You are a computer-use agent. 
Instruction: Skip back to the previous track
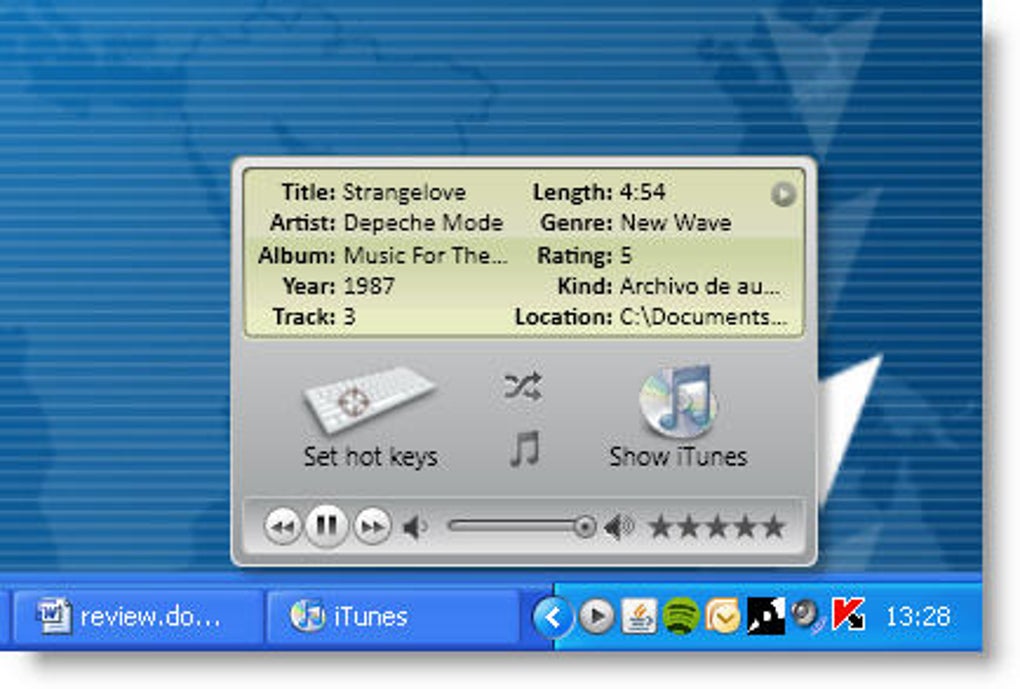282,526
